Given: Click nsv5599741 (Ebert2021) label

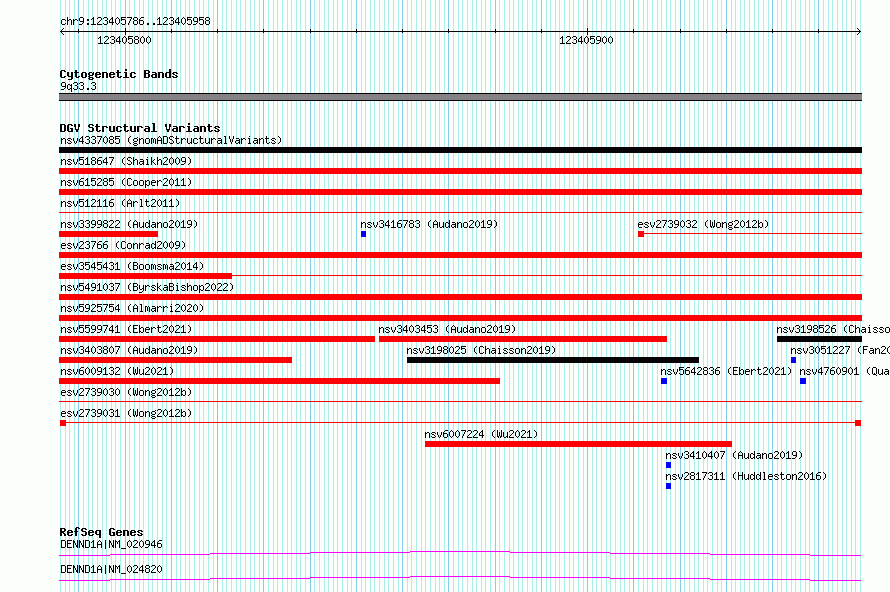Looking at the screenshot, I should tap(126, 329).
